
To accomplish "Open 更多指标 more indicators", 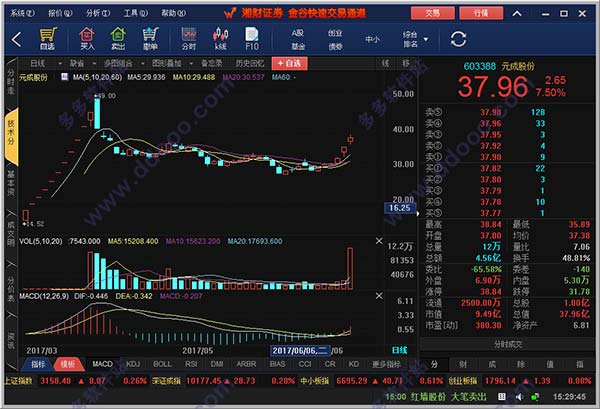I will coord(386,364).
